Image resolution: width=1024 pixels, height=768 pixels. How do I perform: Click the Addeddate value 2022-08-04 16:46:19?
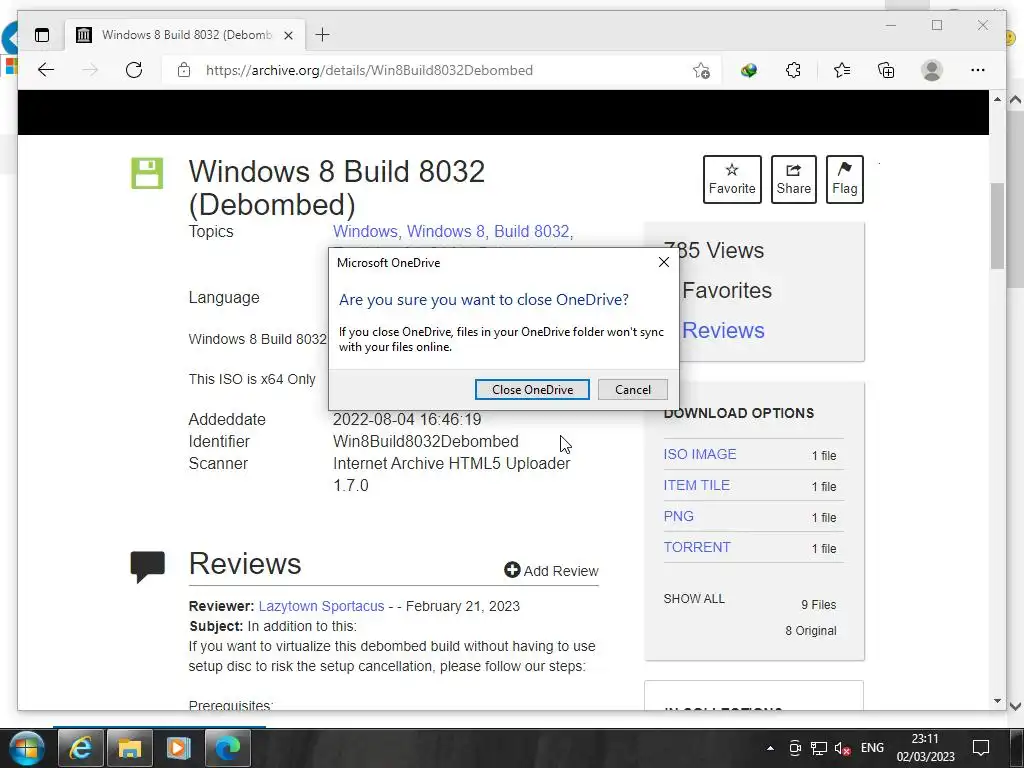click(407, 419)
